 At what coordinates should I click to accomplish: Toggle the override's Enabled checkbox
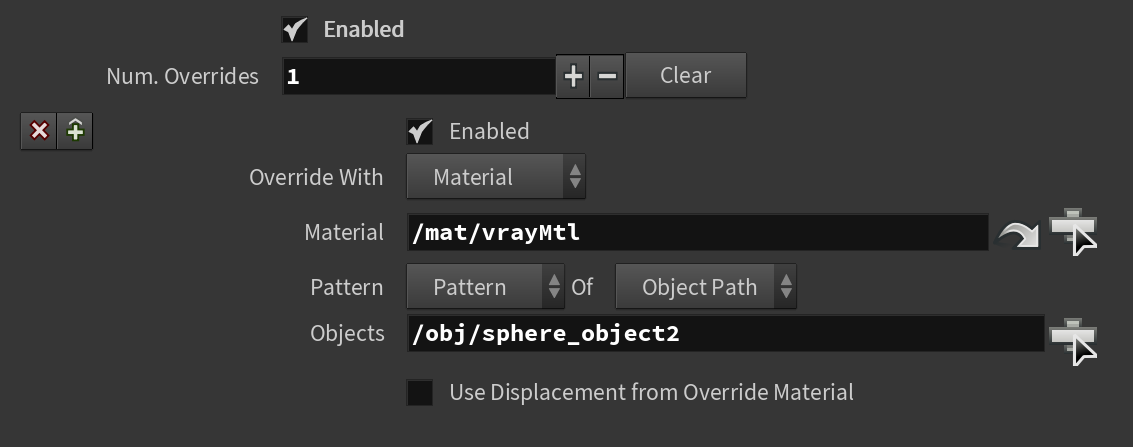pyautogui.click(x=420, y=131)
